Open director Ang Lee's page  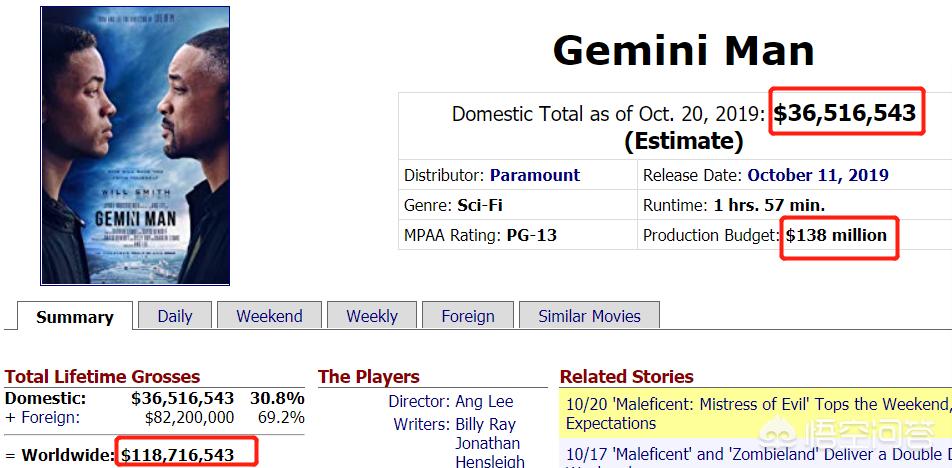[484, 402]
